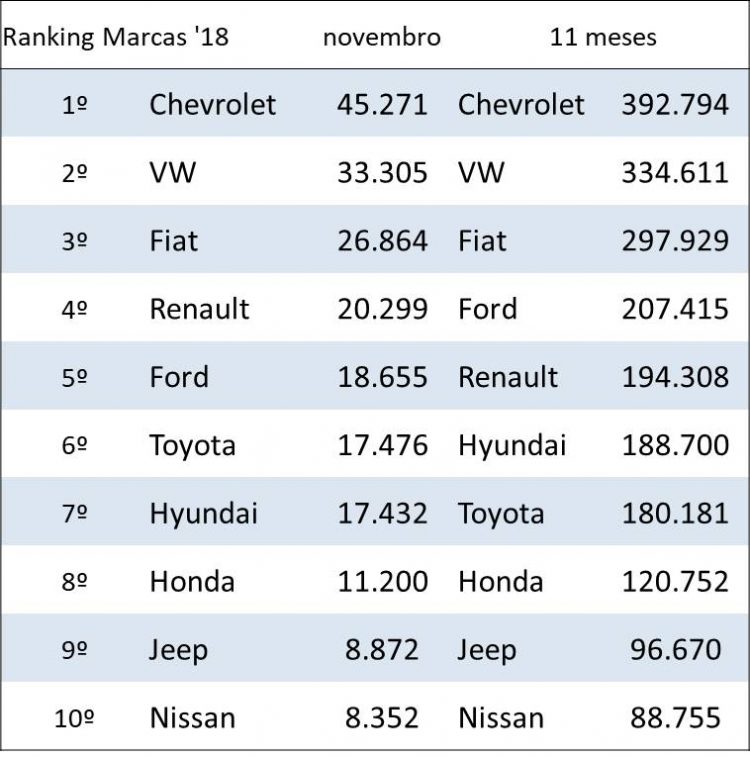The width and height of the screenshot is (750, 757).
Task: Click the 10º ranking position cell
Action: click(75, 718)
